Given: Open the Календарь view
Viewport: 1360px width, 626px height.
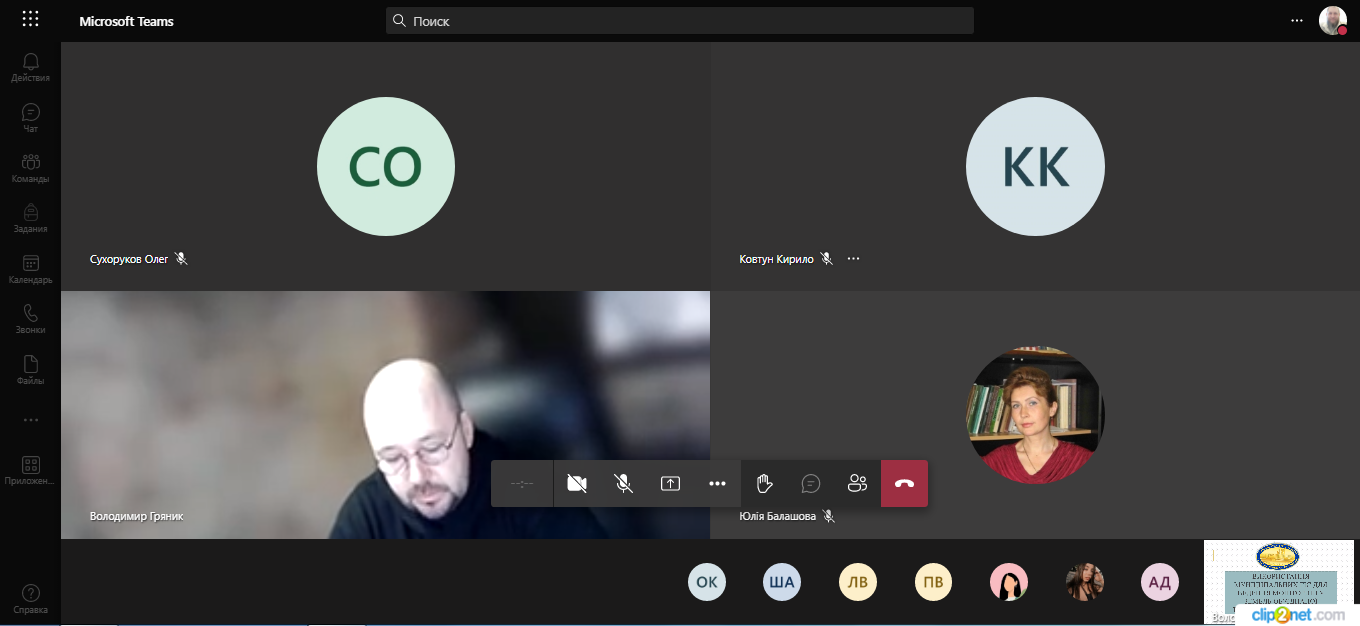Looking at the screenshot, I should coord(30,269).
